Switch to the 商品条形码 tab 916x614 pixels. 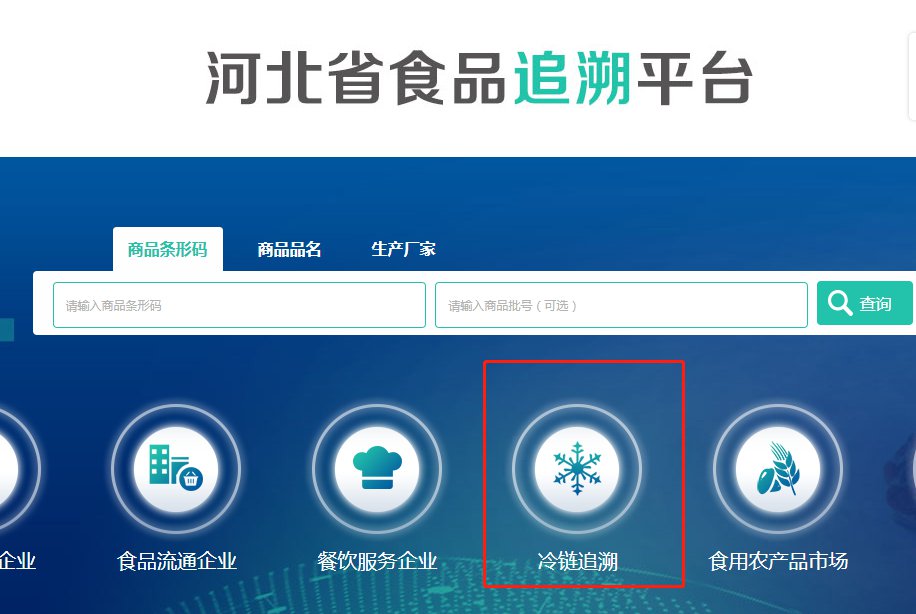click(168, 249)
